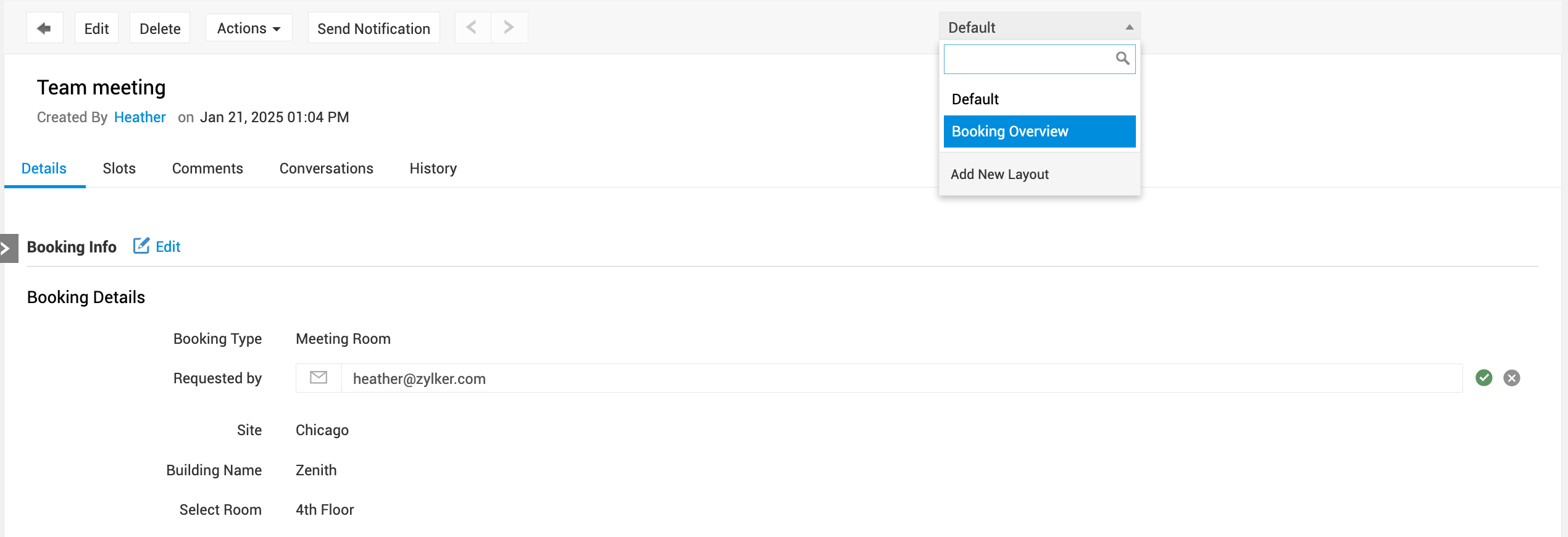The image size is (1568, 537).
Task: Click the Team meeting title
Action: [101, 88]
